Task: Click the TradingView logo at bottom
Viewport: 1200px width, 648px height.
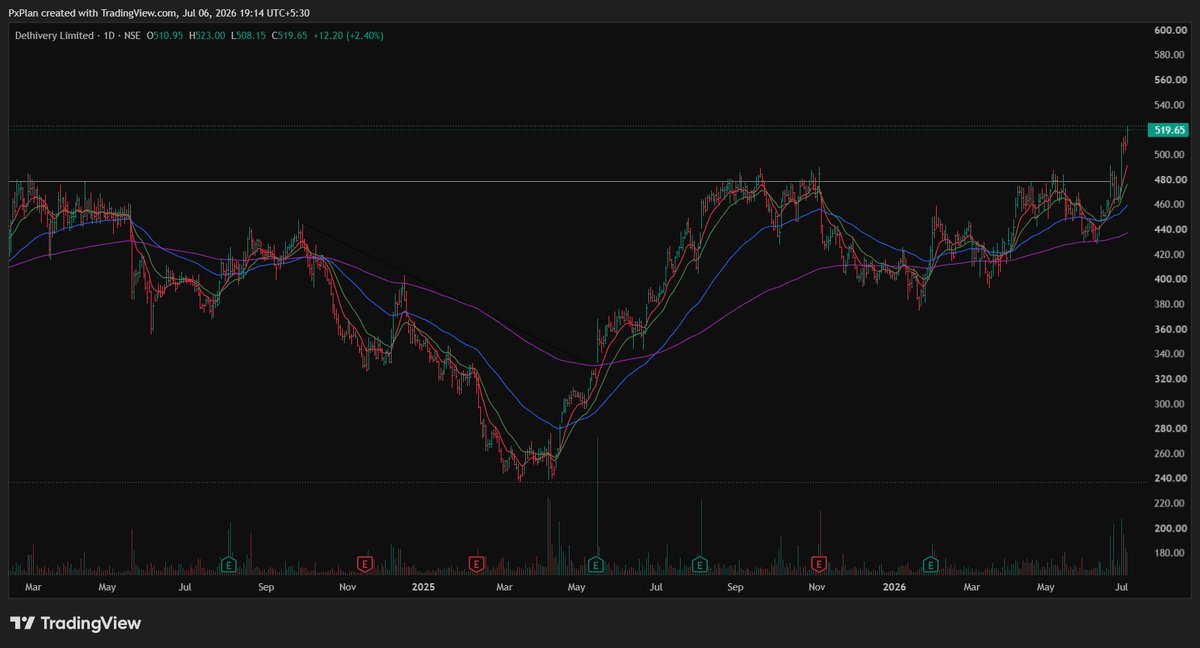Action: pos(76,624)
